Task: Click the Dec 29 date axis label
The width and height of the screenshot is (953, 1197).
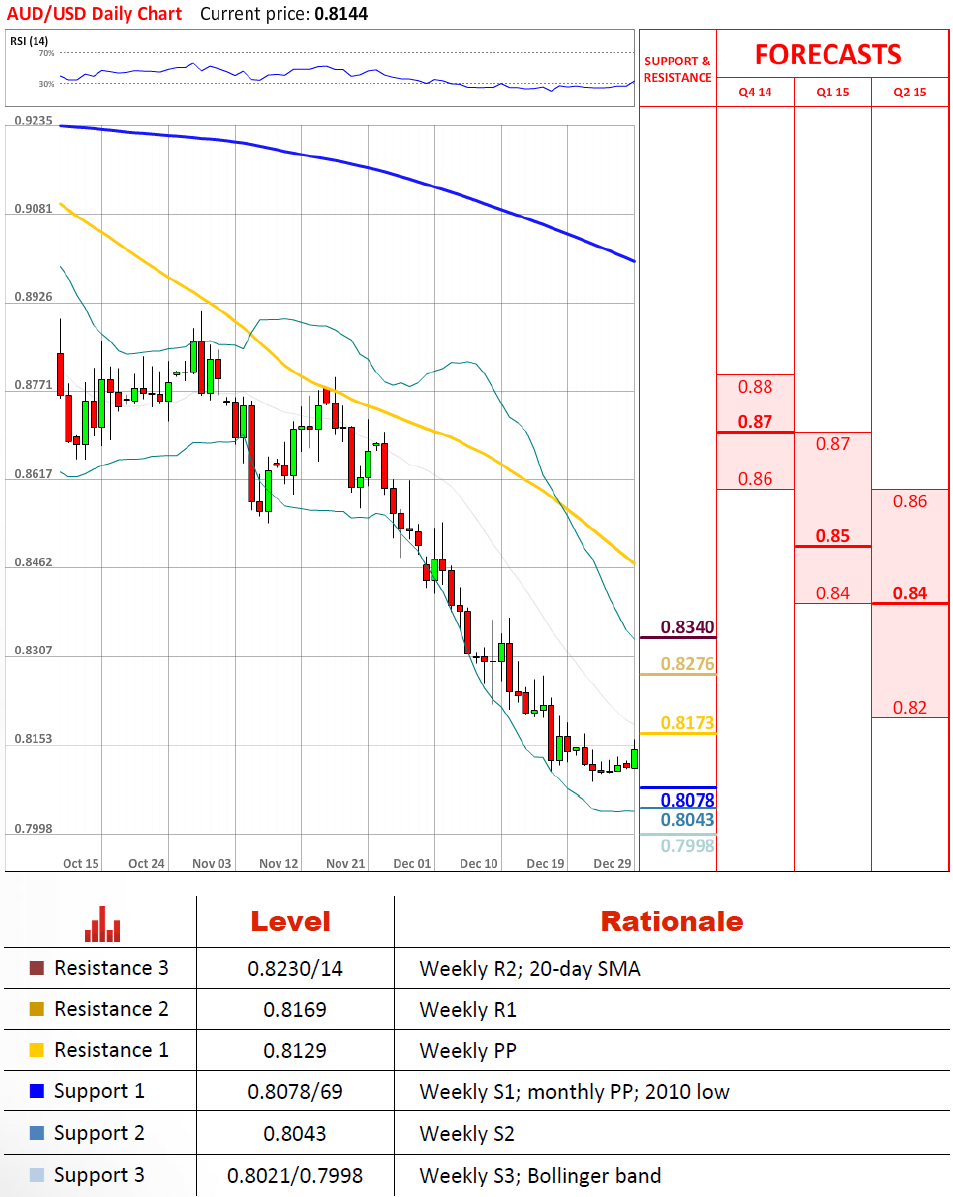Action: point(612,863)
